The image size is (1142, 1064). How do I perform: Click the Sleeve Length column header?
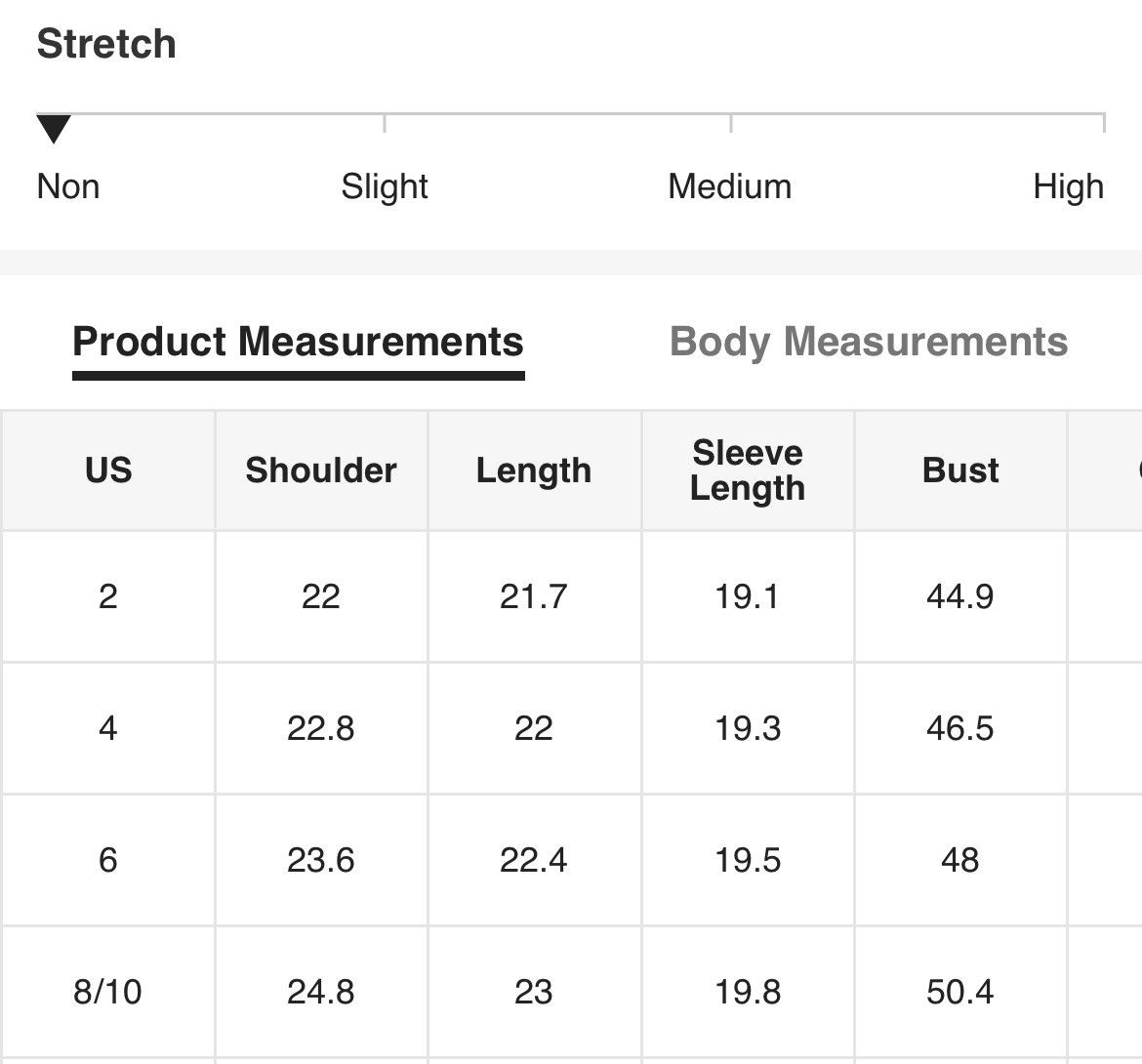[748, 470]
